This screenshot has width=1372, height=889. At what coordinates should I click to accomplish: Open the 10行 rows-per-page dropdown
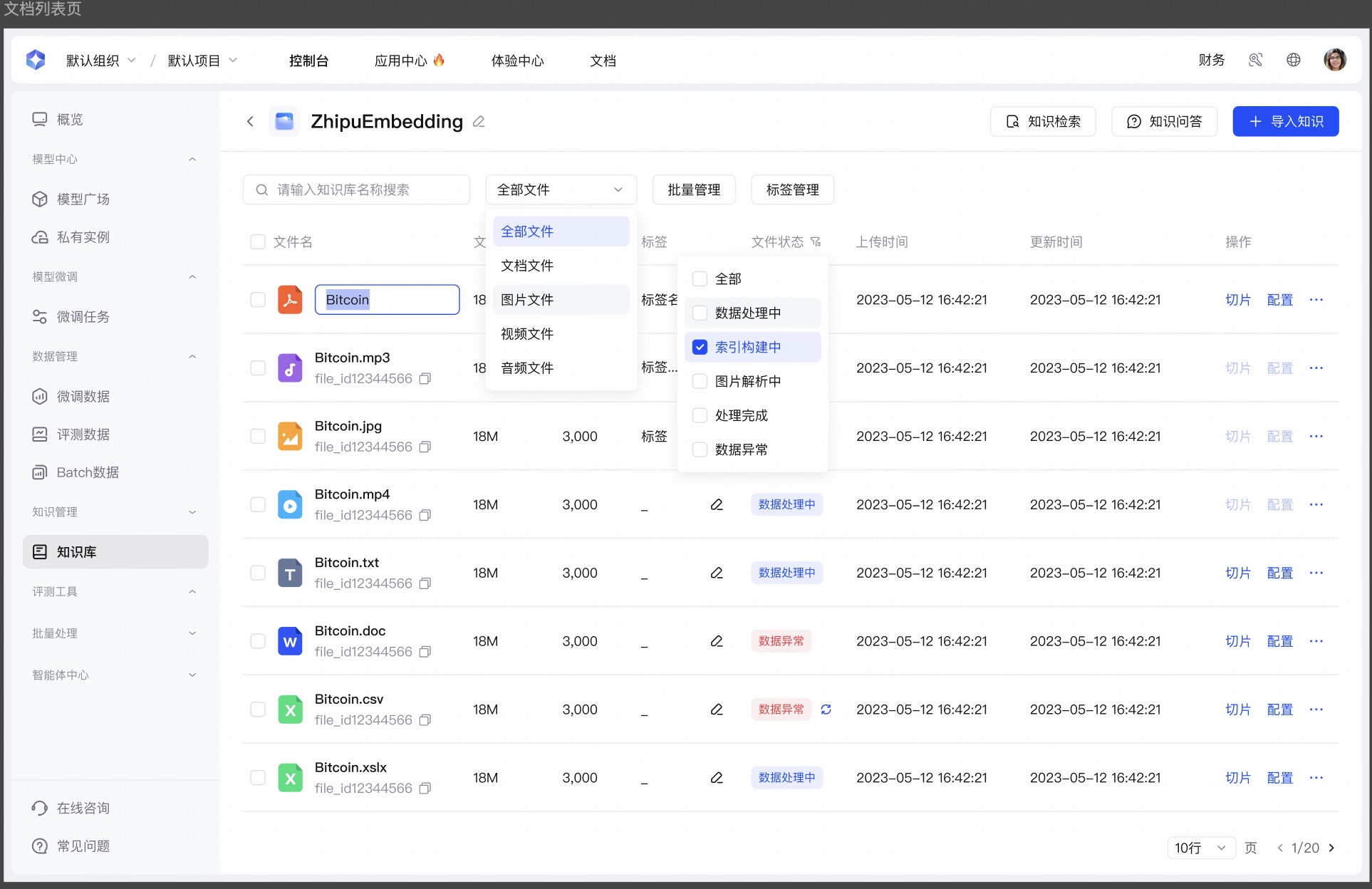pos(1200,848)
